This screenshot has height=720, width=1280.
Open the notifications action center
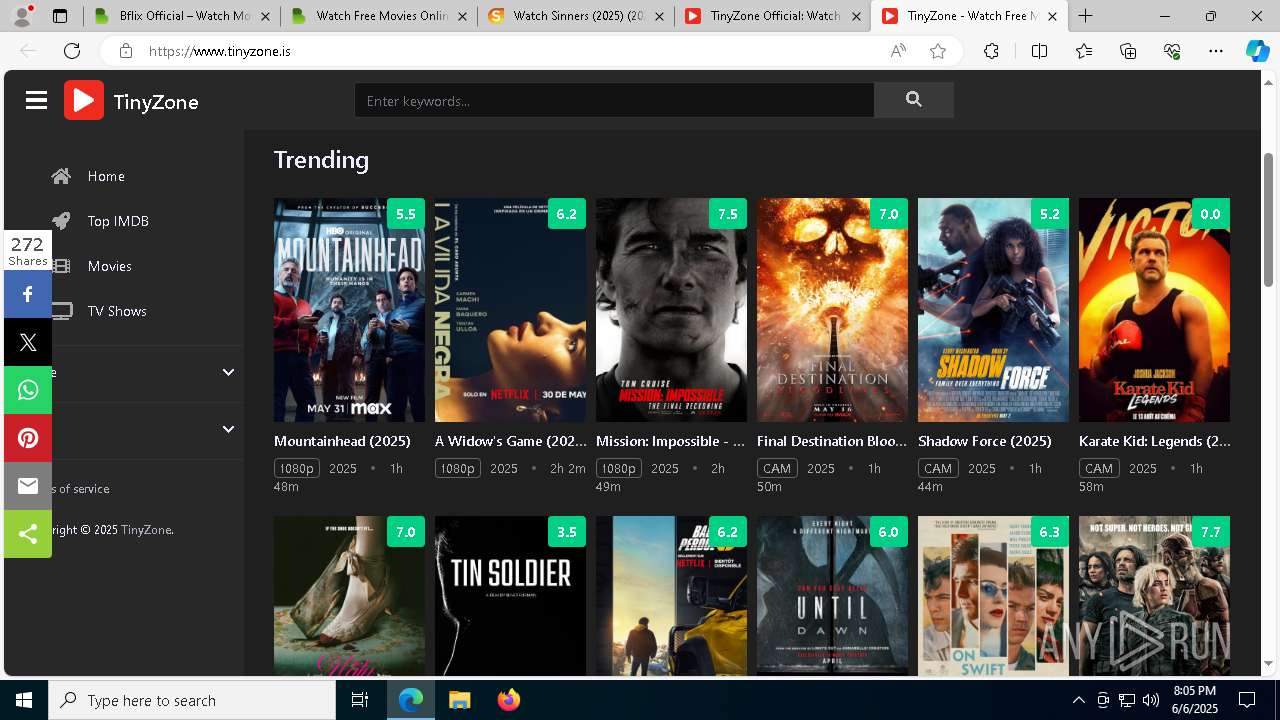point(1247,700)
